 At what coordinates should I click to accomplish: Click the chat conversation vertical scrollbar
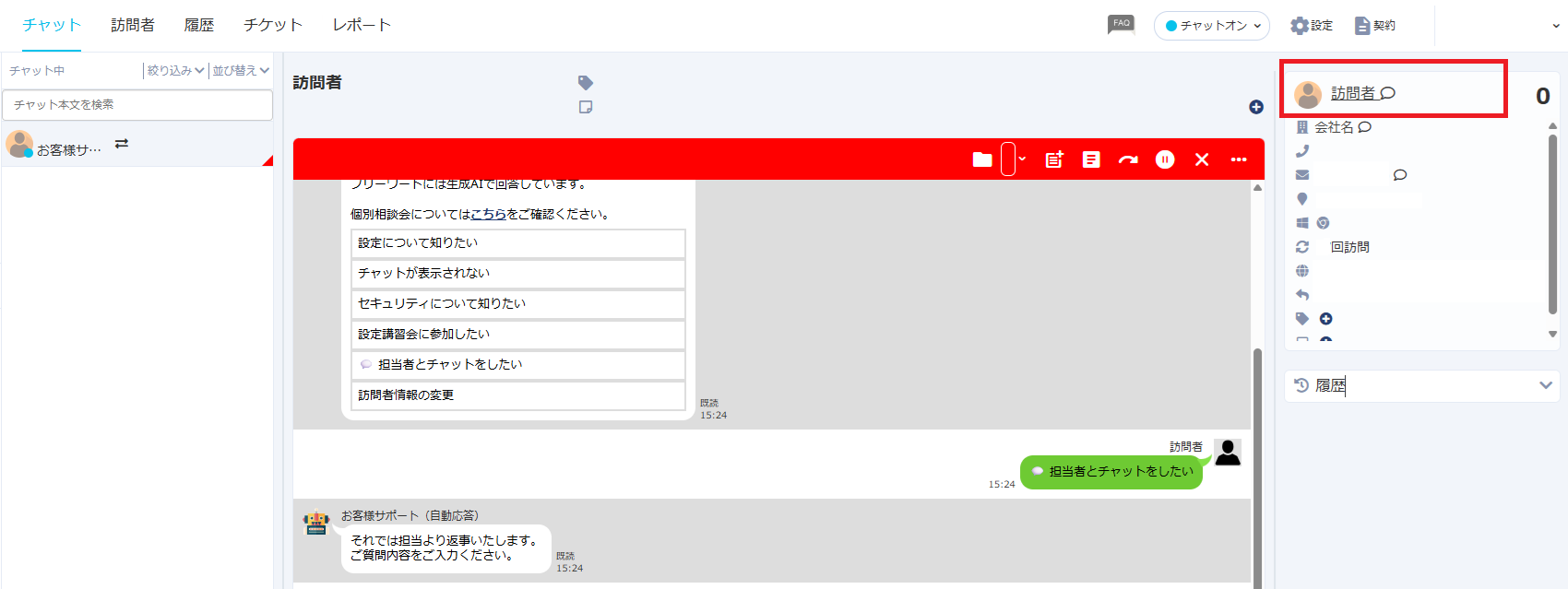(x=1257, y=461)
